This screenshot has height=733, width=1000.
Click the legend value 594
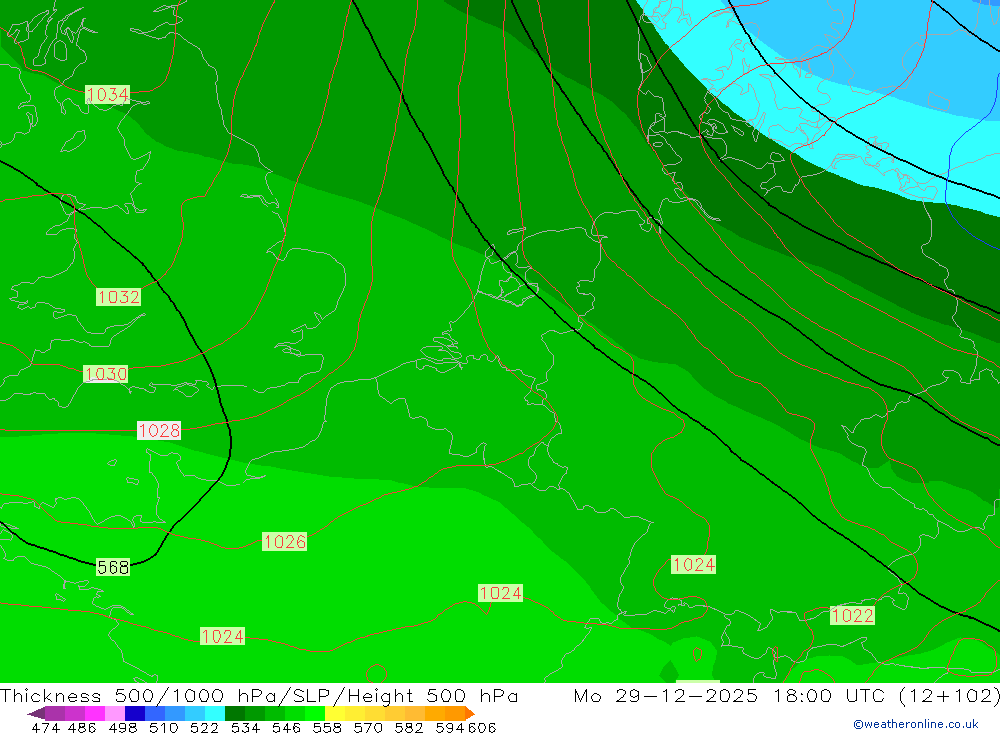(450, 727)
